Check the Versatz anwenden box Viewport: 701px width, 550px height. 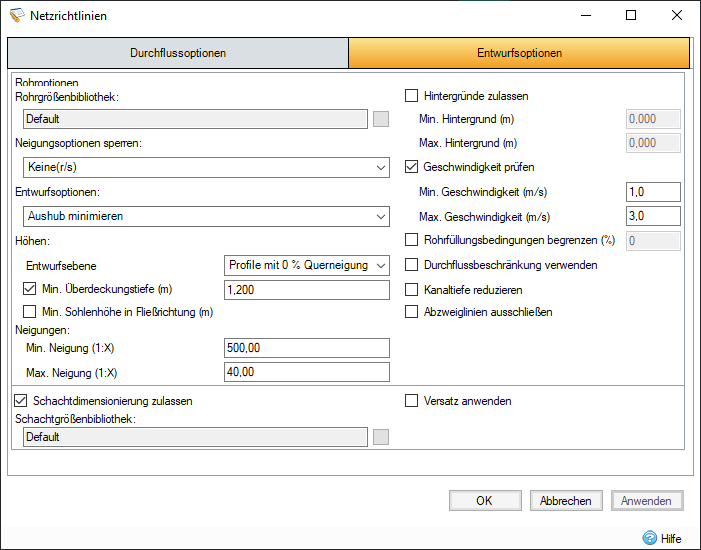point(411,401)
